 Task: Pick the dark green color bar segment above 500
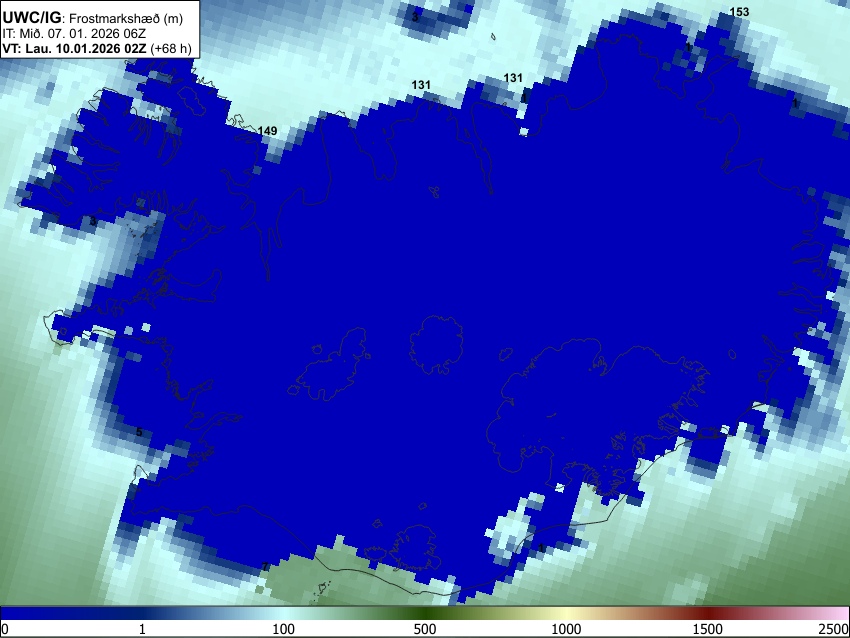pyautogui.click(x=424, y=614)
